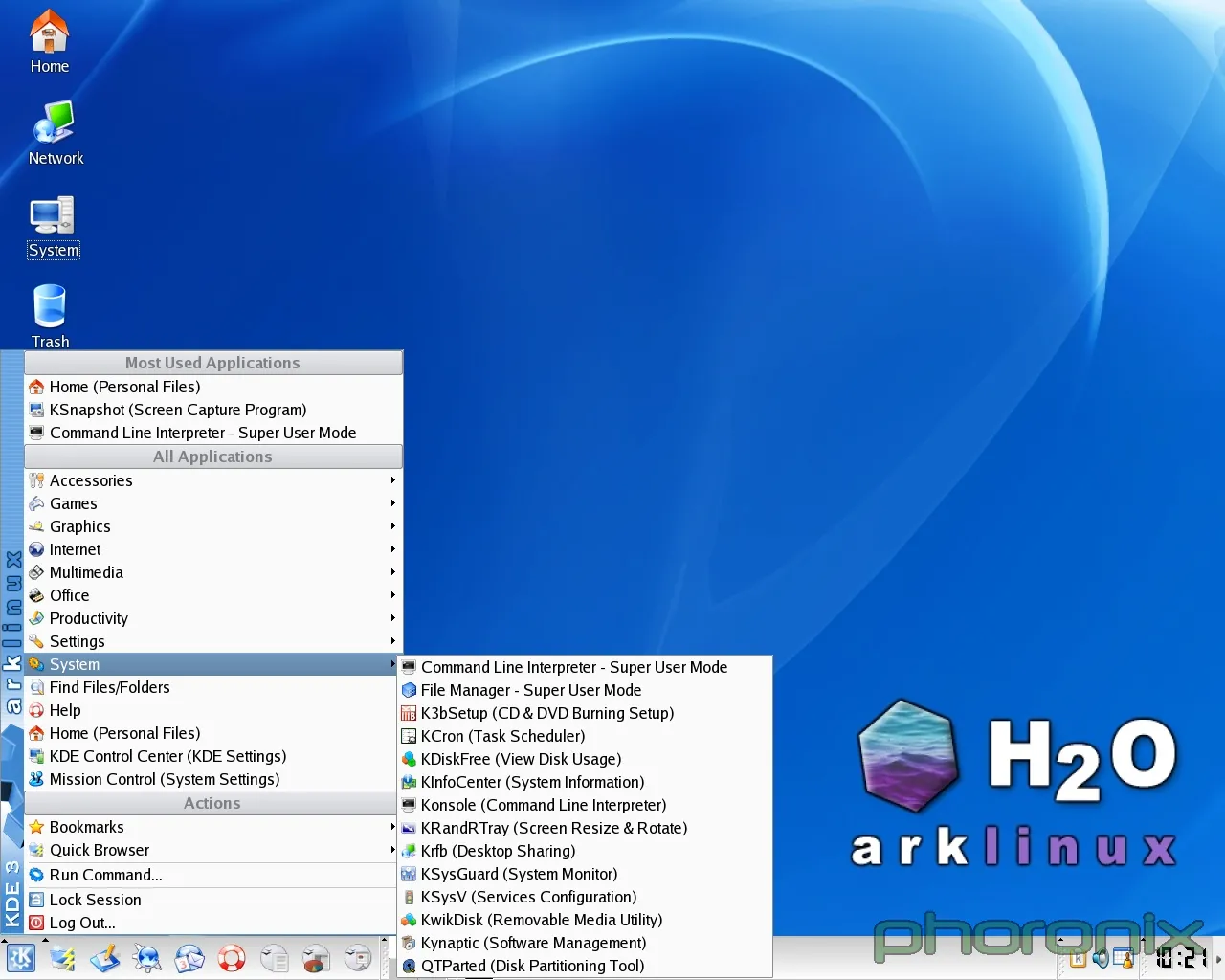Launch the OpenOffice spreadsheet chart panel icon
This screenshot has width=1225, height=980.
[317, 957]
